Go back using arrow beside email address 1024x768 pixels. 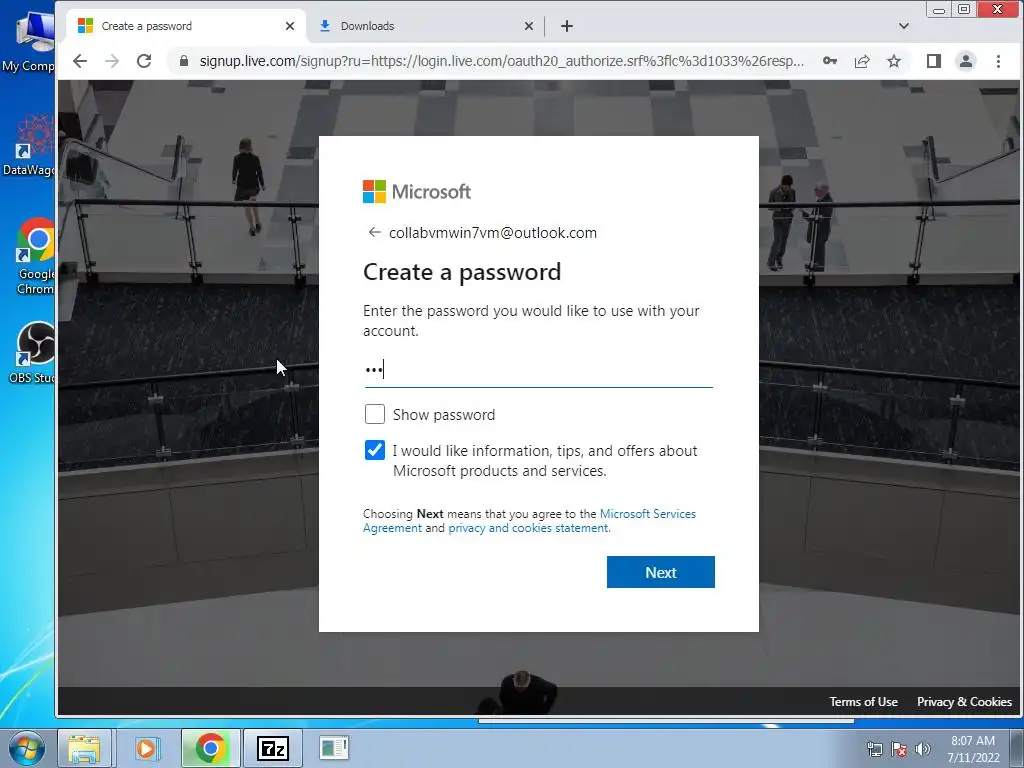click(x=374, y=232)
